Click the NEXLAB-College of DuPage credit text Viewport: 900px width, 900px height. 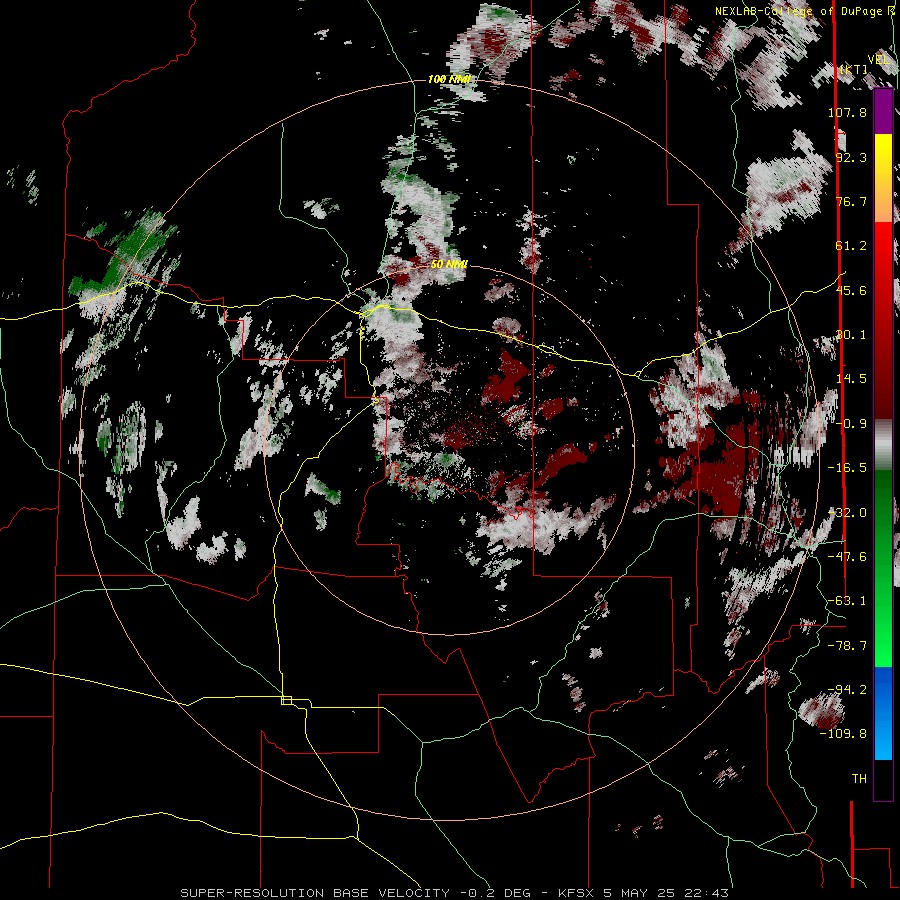[804, 11]
